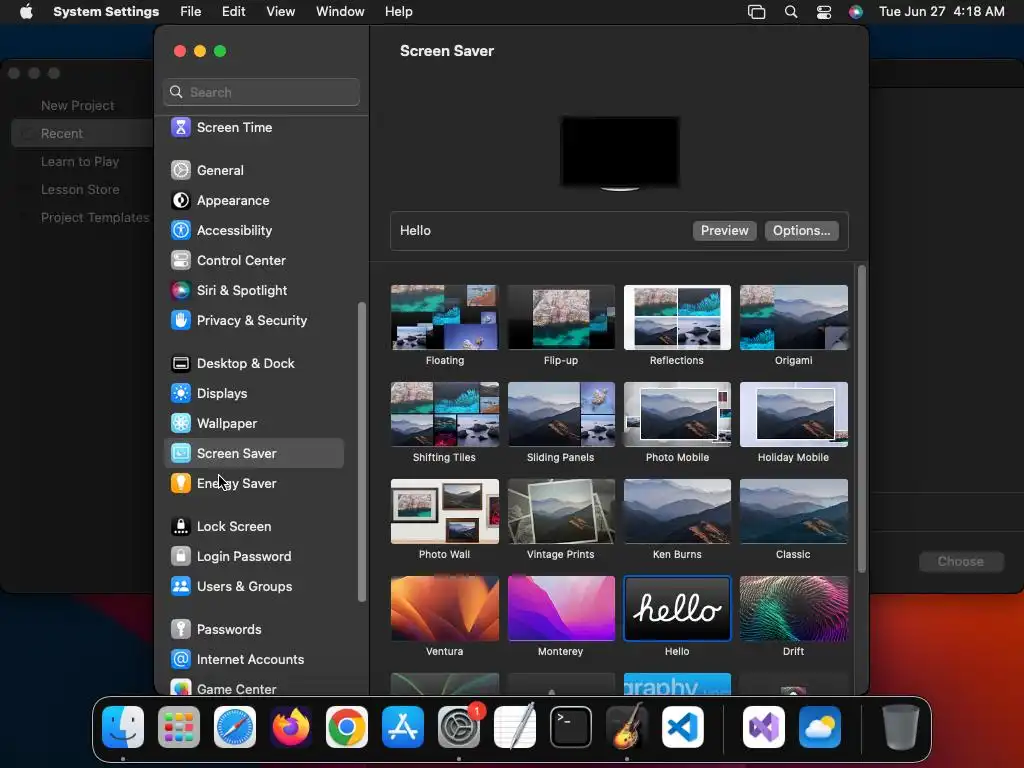Activate Siri from the menu bar
Screen dimensions: 1024x768
pyautogui.click(x=856, y=12)
